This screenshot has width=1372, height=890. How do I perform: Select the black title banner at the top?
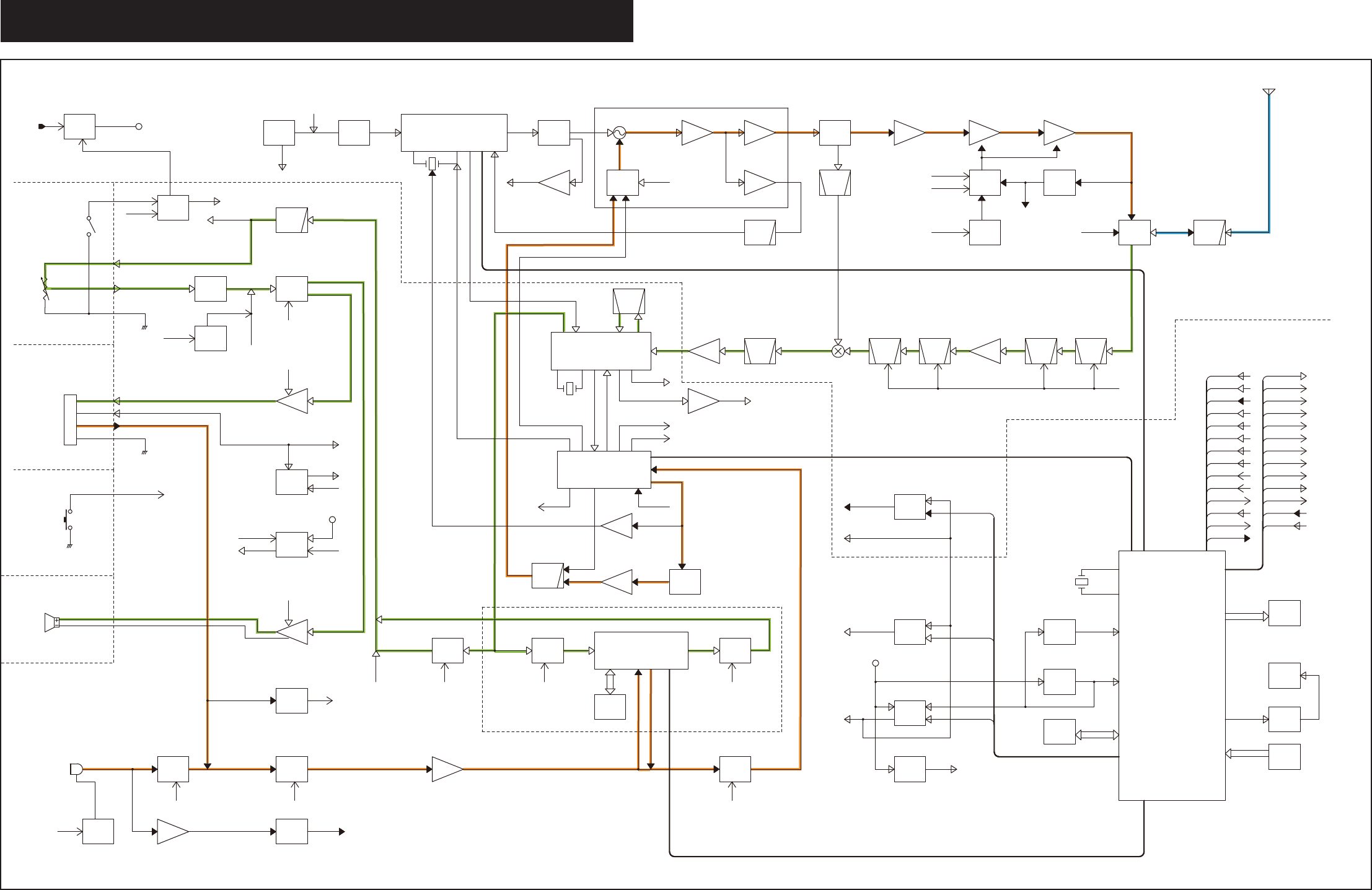[x=317, y=21]
